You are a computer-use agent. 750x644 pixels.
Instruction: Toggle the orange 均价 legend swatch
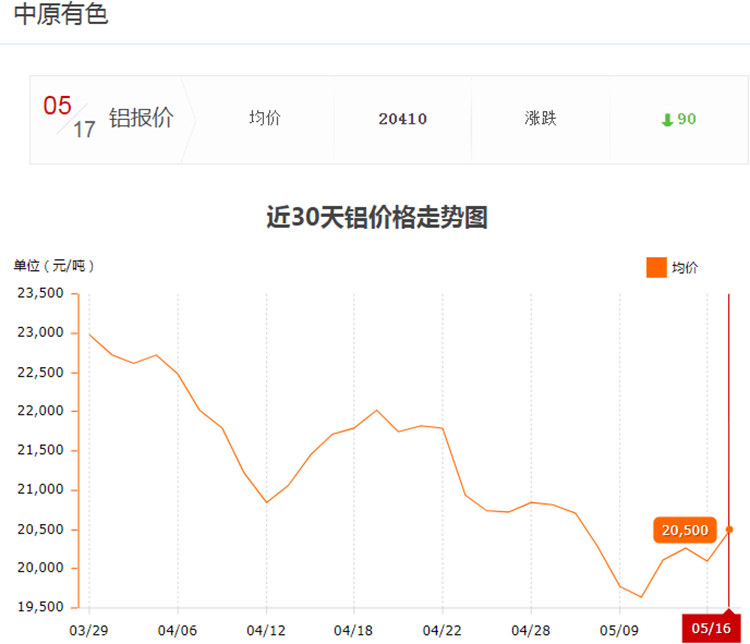pos(656,267)
